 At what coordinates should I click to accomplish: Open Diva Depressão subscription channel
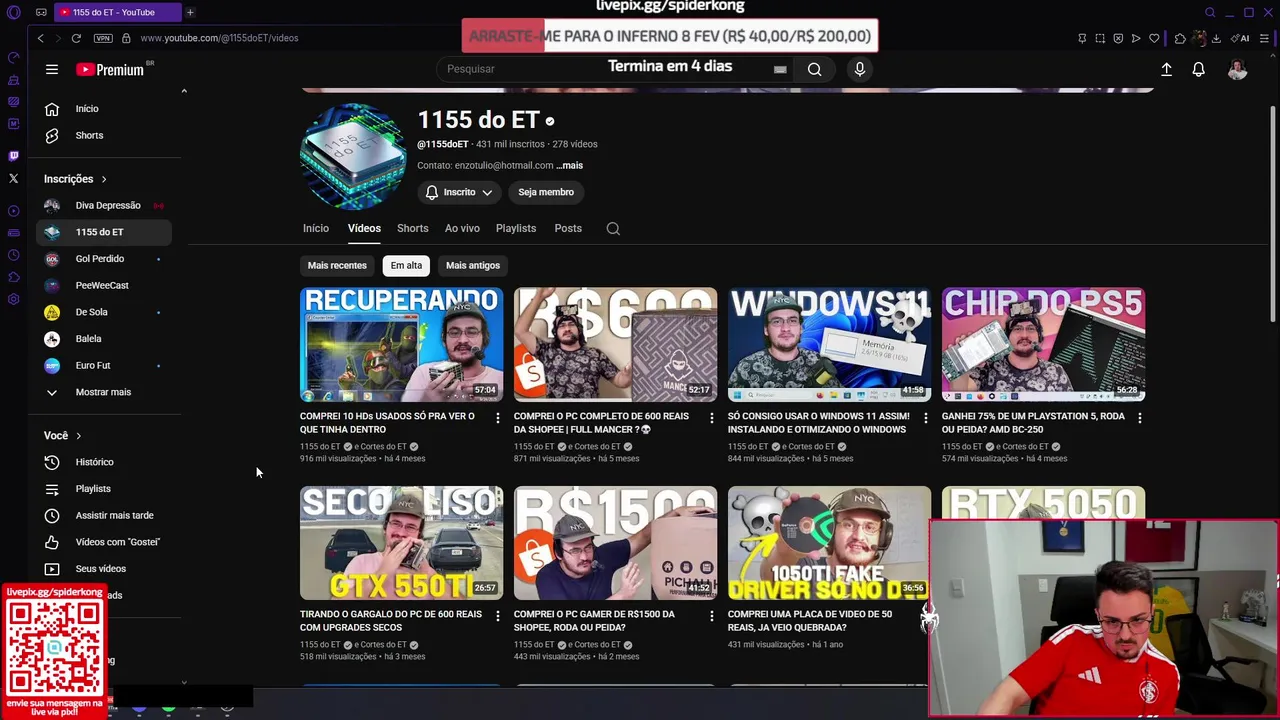pyautogui.click(x=104, y=205)
